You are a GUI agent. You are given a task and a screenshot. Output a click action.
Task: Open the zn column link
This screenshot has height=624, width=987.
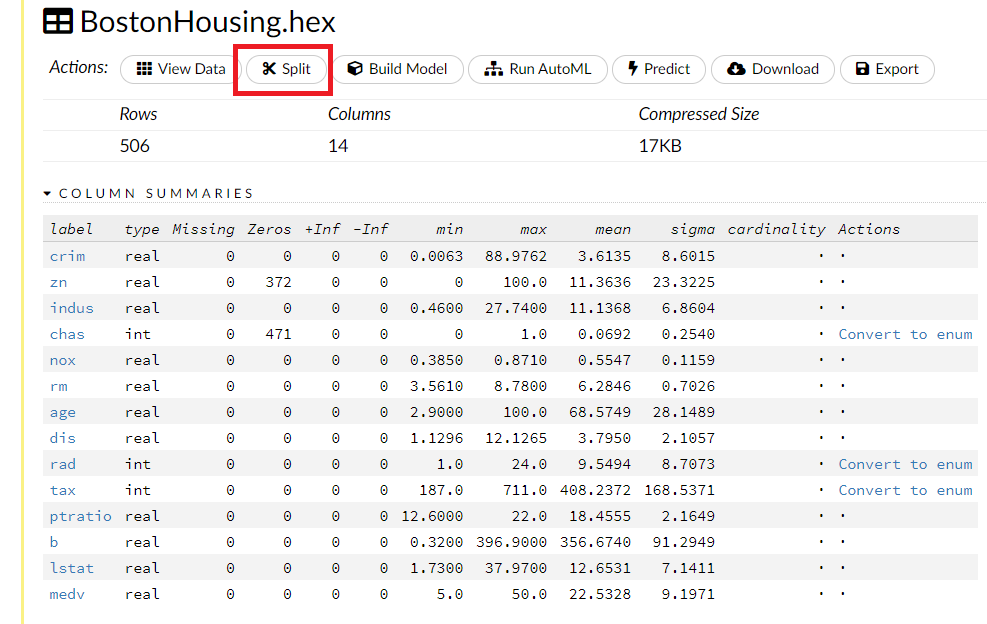[58, 282]
